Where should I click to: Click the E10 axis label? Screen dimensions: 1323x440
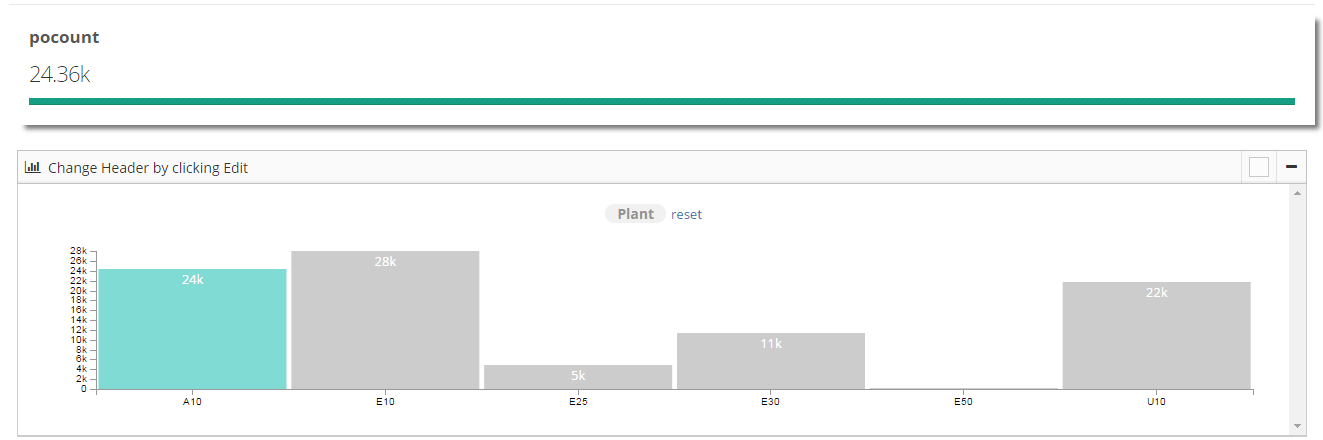[x=385, y=401]
